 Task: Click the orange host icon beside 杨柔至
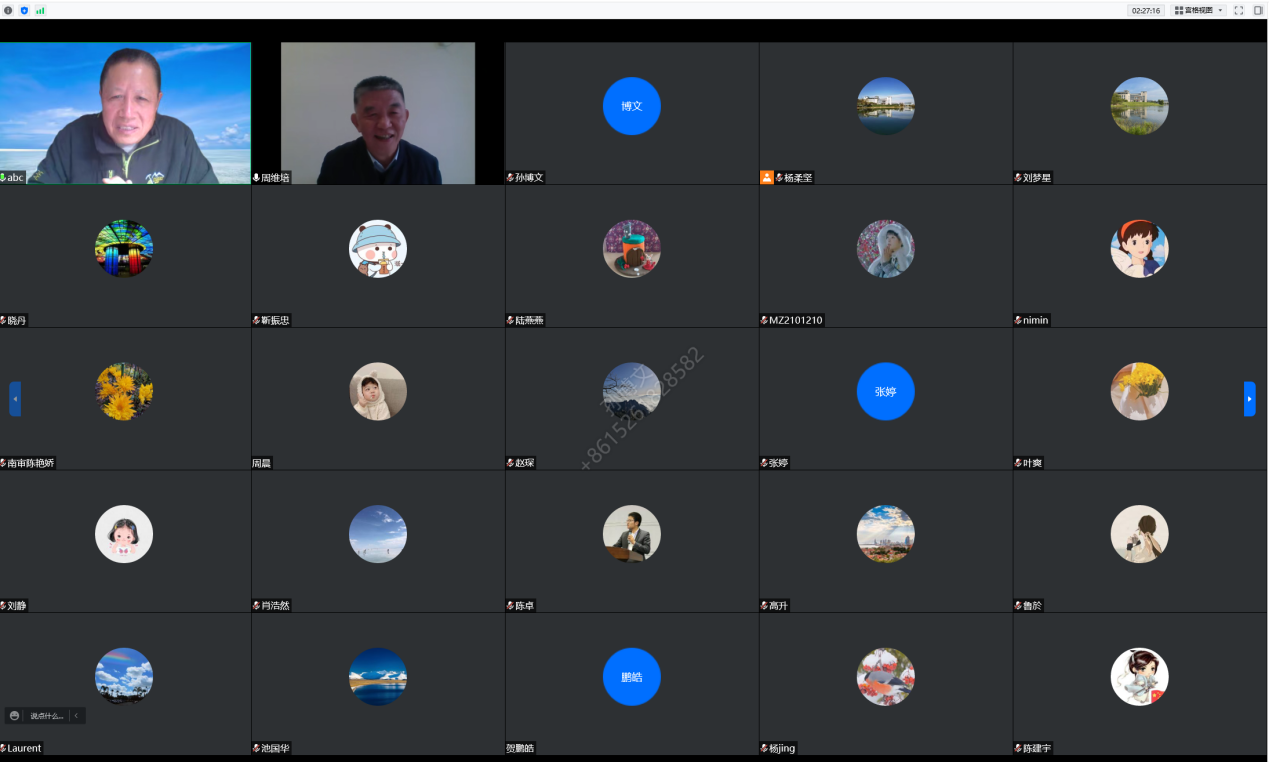click(767, 178)
